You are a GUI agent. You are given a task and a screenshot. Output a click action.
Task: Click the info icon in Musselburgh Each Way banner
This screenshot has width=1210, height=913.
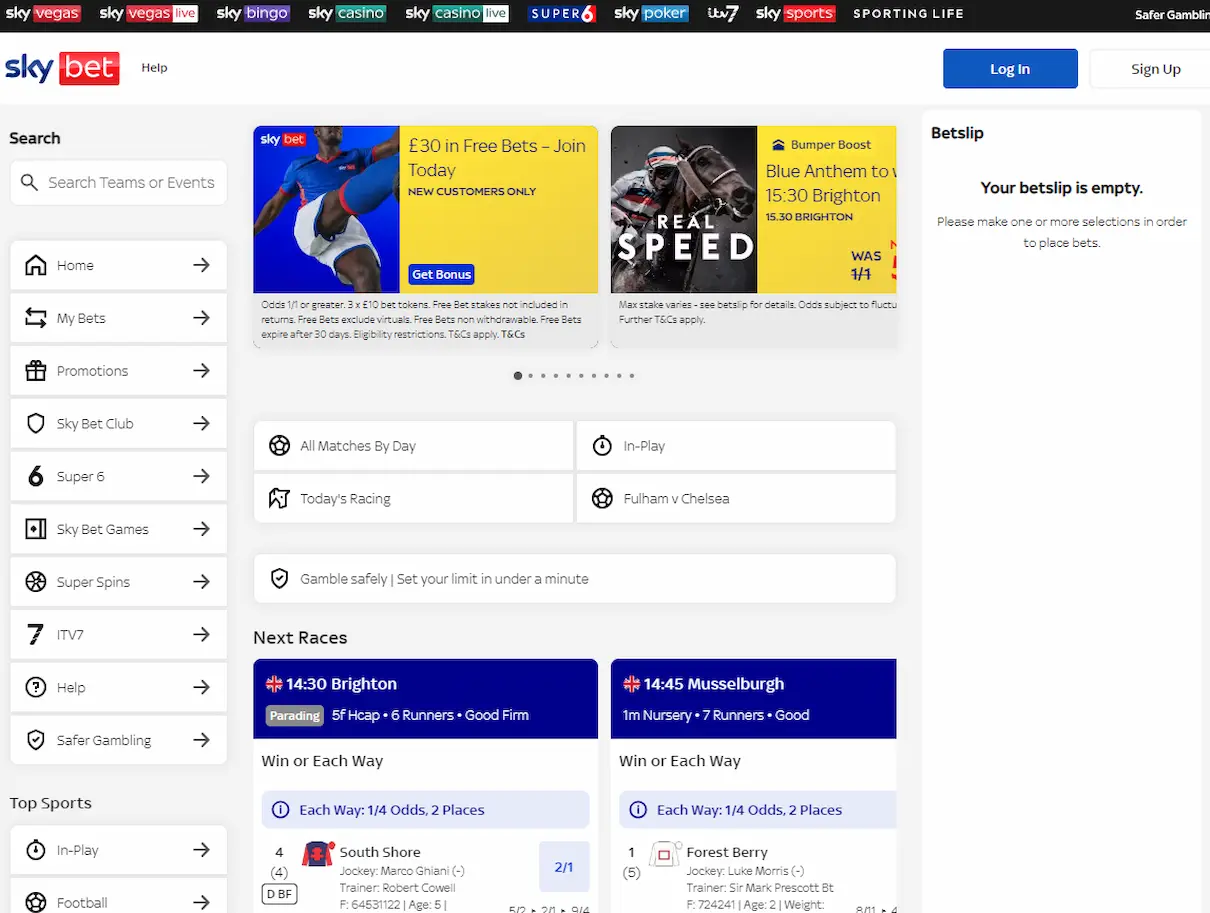coord(638,810)
